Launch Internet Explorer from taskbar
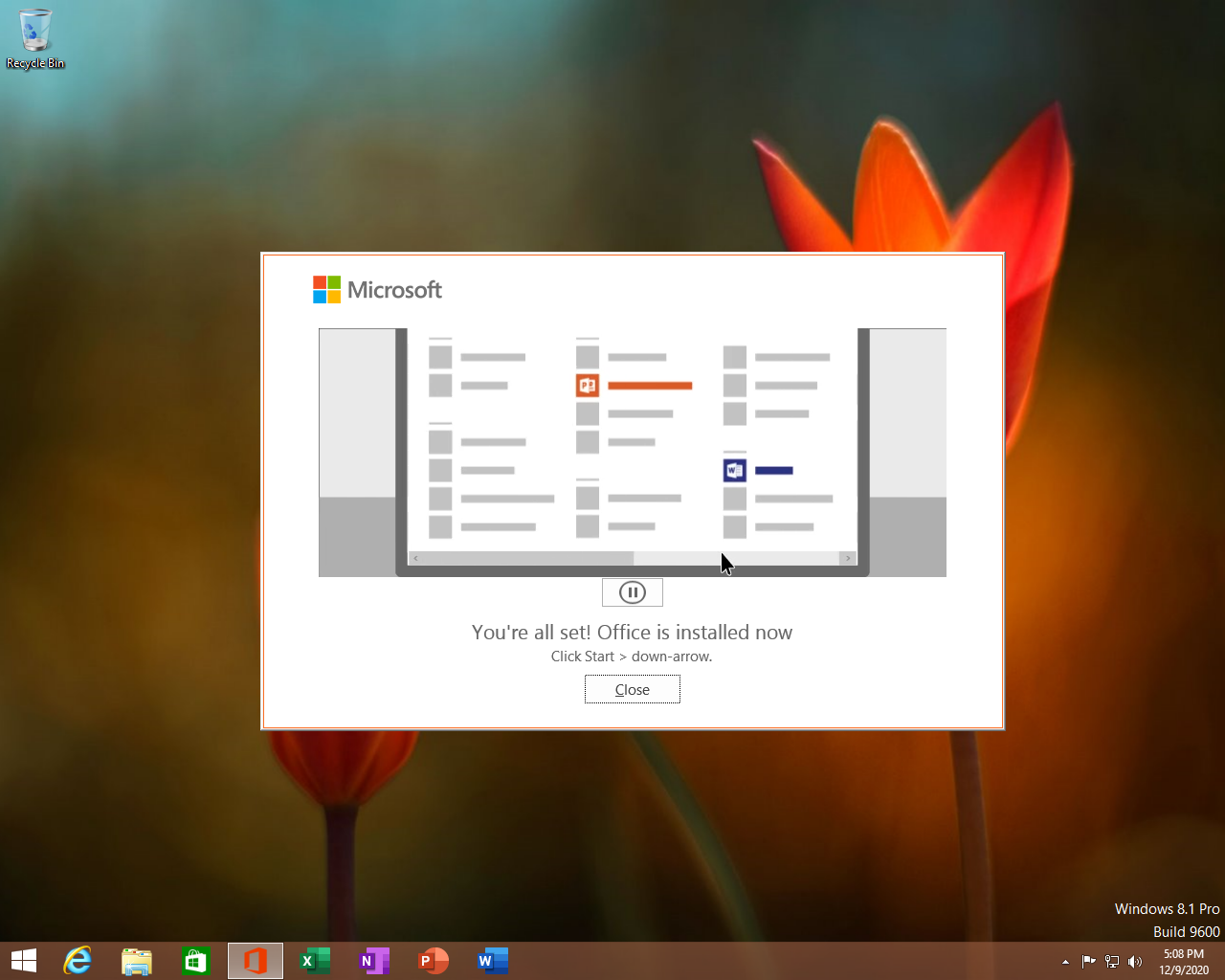The width and height of the screenshot is (1225, 980). click(78, 960)
